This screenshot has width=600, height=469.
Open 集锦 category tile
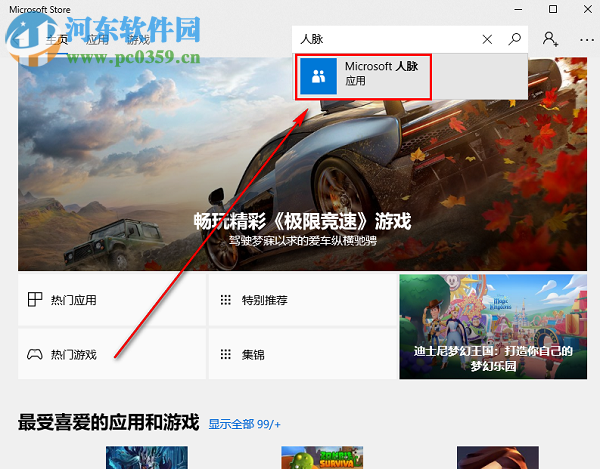(x=302, y=354)
